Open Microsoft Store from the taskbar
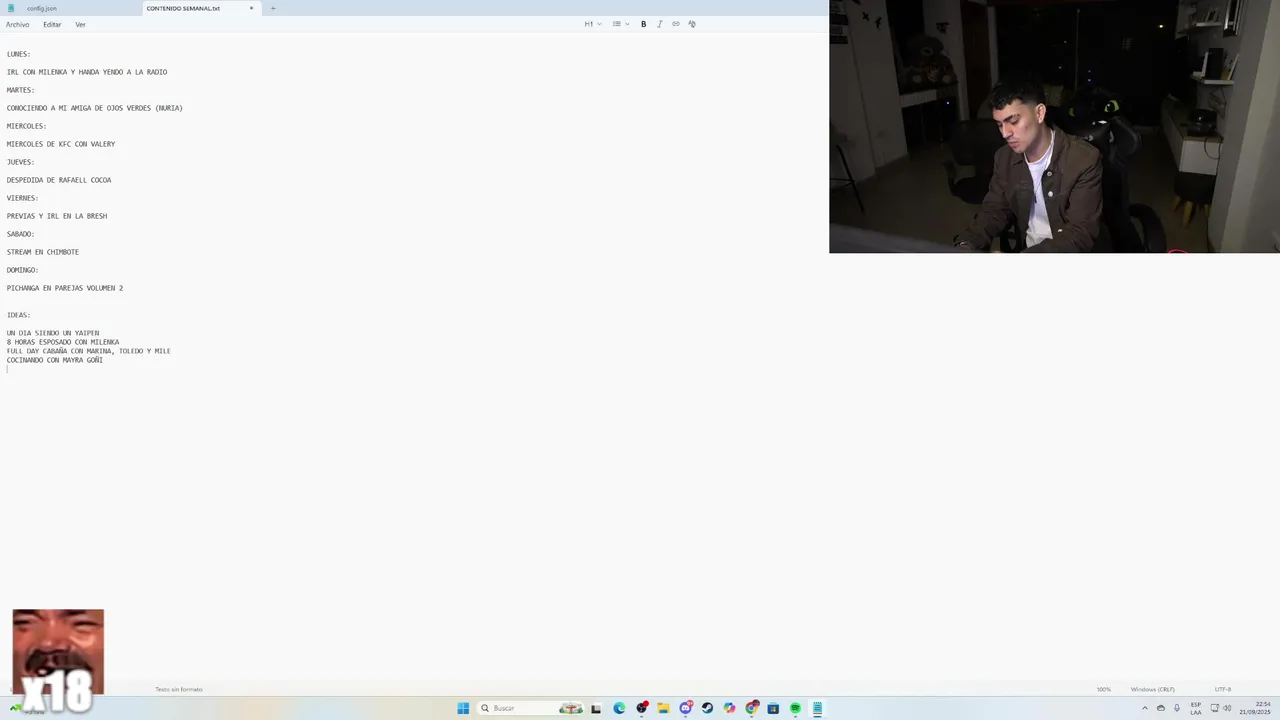1280x720 pixels. point(773,708)
